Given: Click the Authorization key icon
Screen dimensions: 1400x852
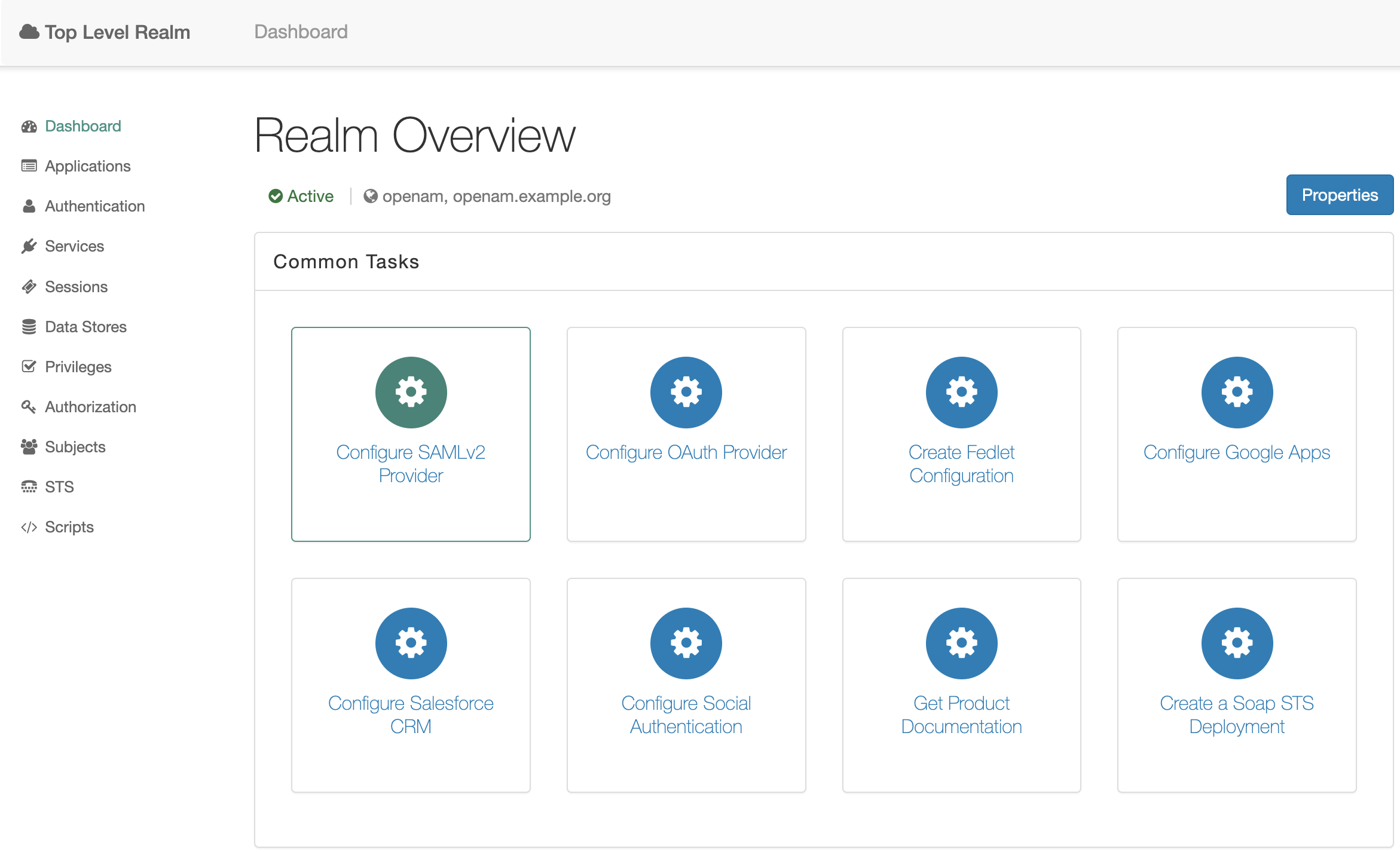Looking at the screenshot, I should pyautogui.click(x=29, y=407).
